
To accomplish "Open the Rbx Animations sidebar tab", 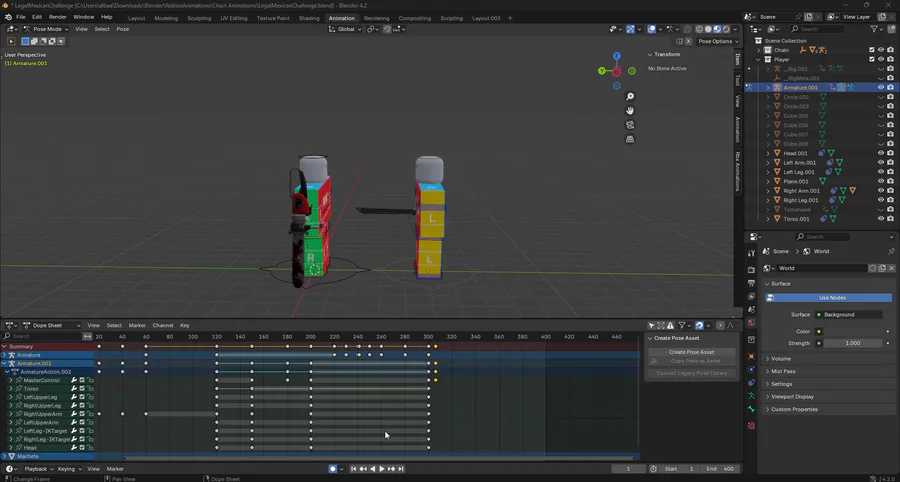I will [738, 172].
